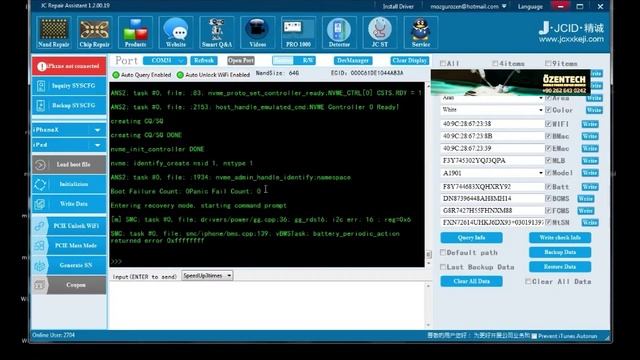Switch to PCIE Mass Mode
The width and height of the screenshot is (640, 360).
coord(69,245)
